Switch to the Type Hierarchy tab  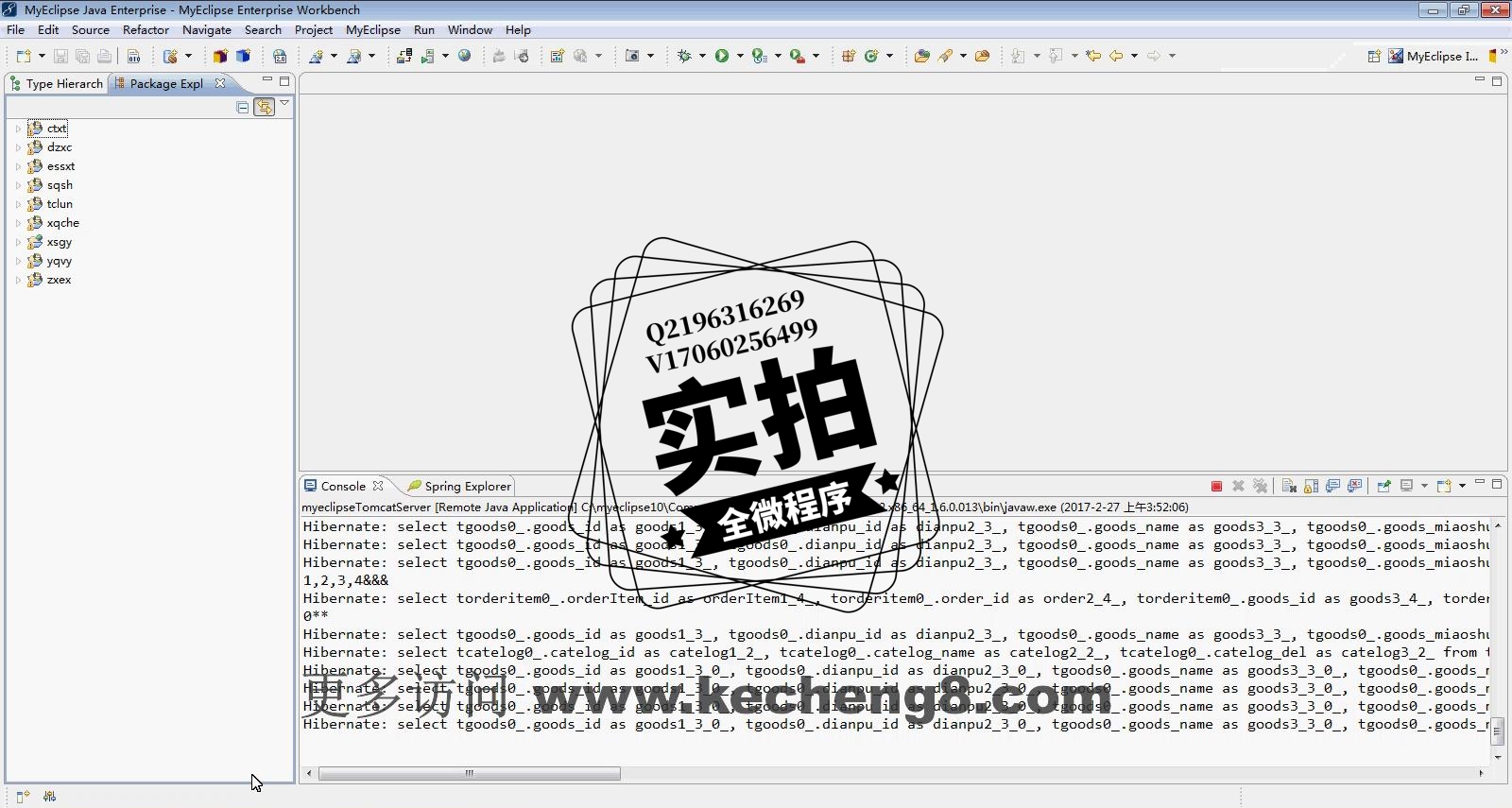(57, 83)
